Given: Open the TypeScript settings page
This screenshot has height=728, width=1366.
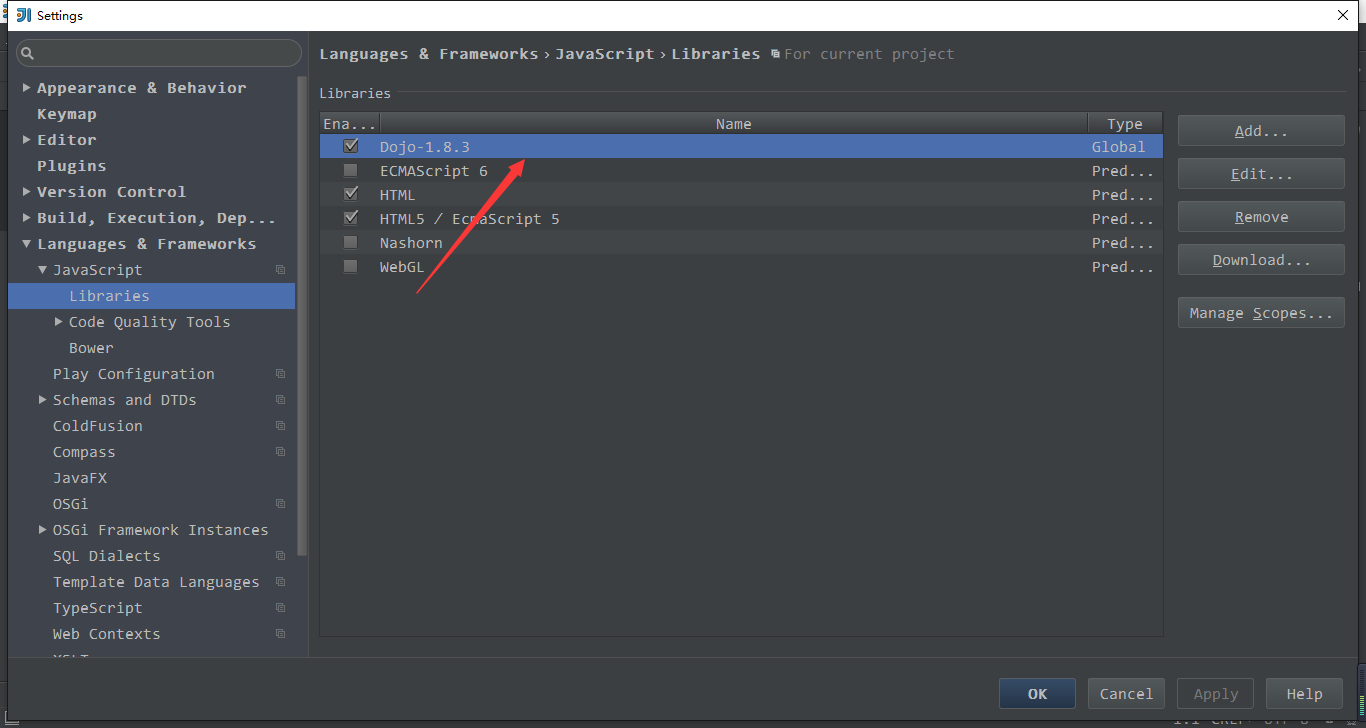Looking at the screenshot, I should [97, 608].
